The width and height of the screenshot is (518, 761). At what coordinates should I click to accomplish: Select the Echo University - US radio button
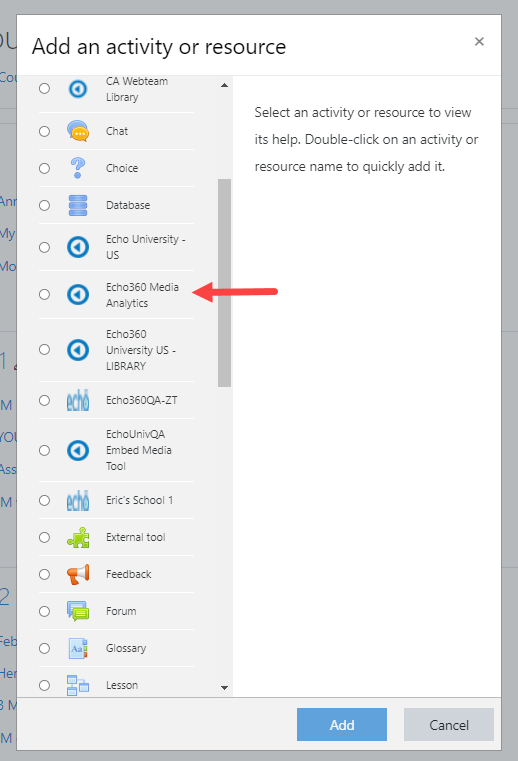(44, 247)
